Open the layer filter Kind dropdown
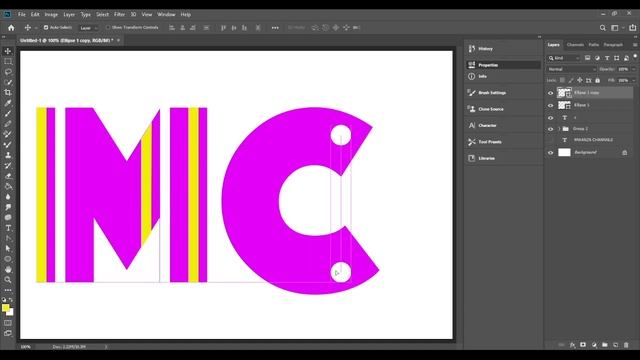The height and width of the screenshot is (360, 640). click(x=564, y=58)
